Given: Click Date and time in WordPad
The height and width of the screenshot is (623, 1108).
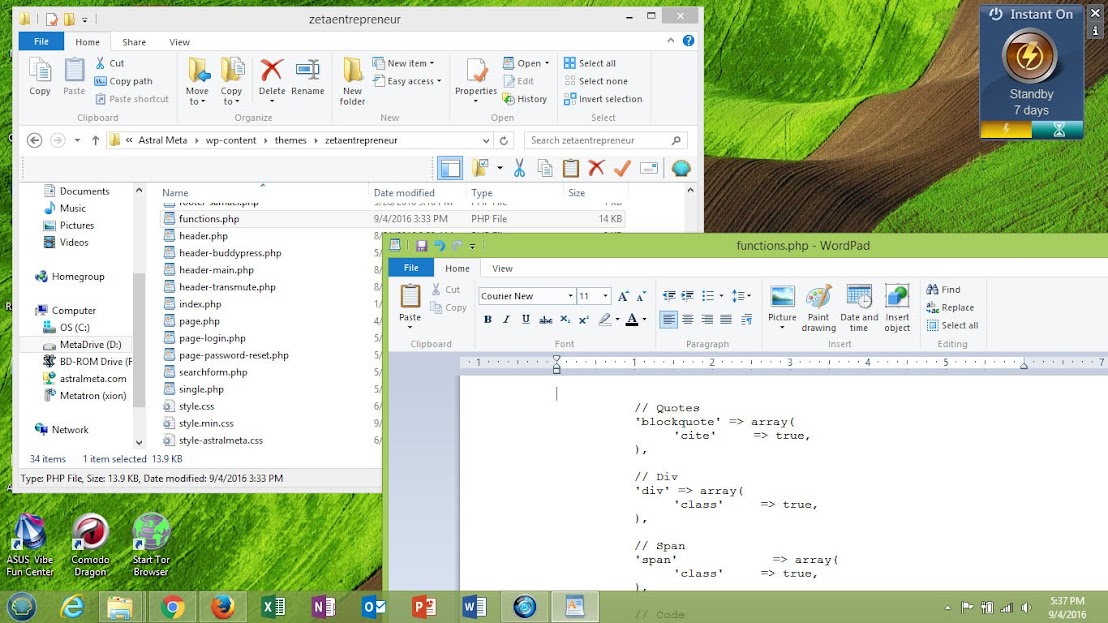Looking at the screenshot, I should pos(859,307).
